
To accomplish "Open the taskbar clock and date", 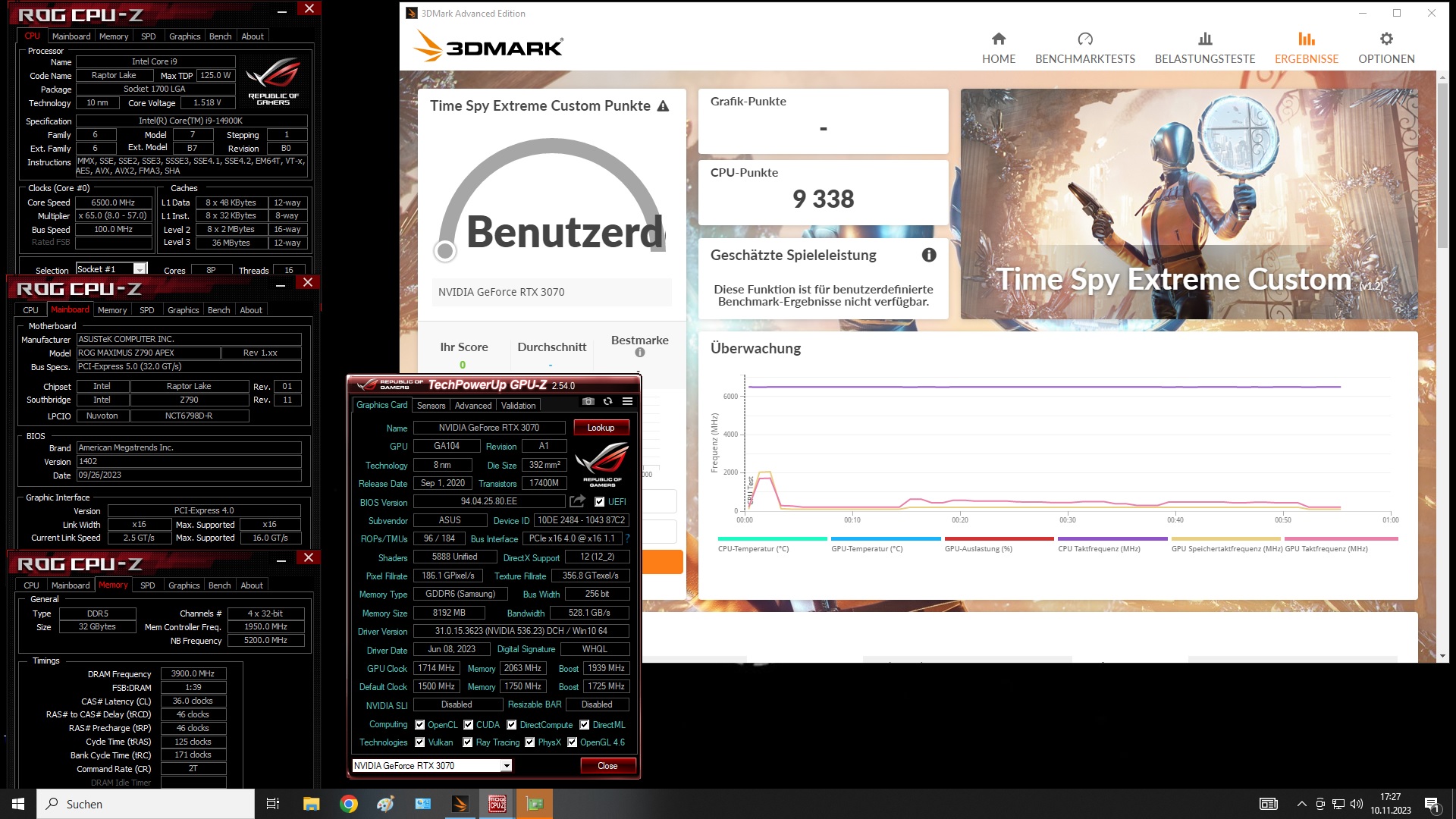I will (1390, 804).
